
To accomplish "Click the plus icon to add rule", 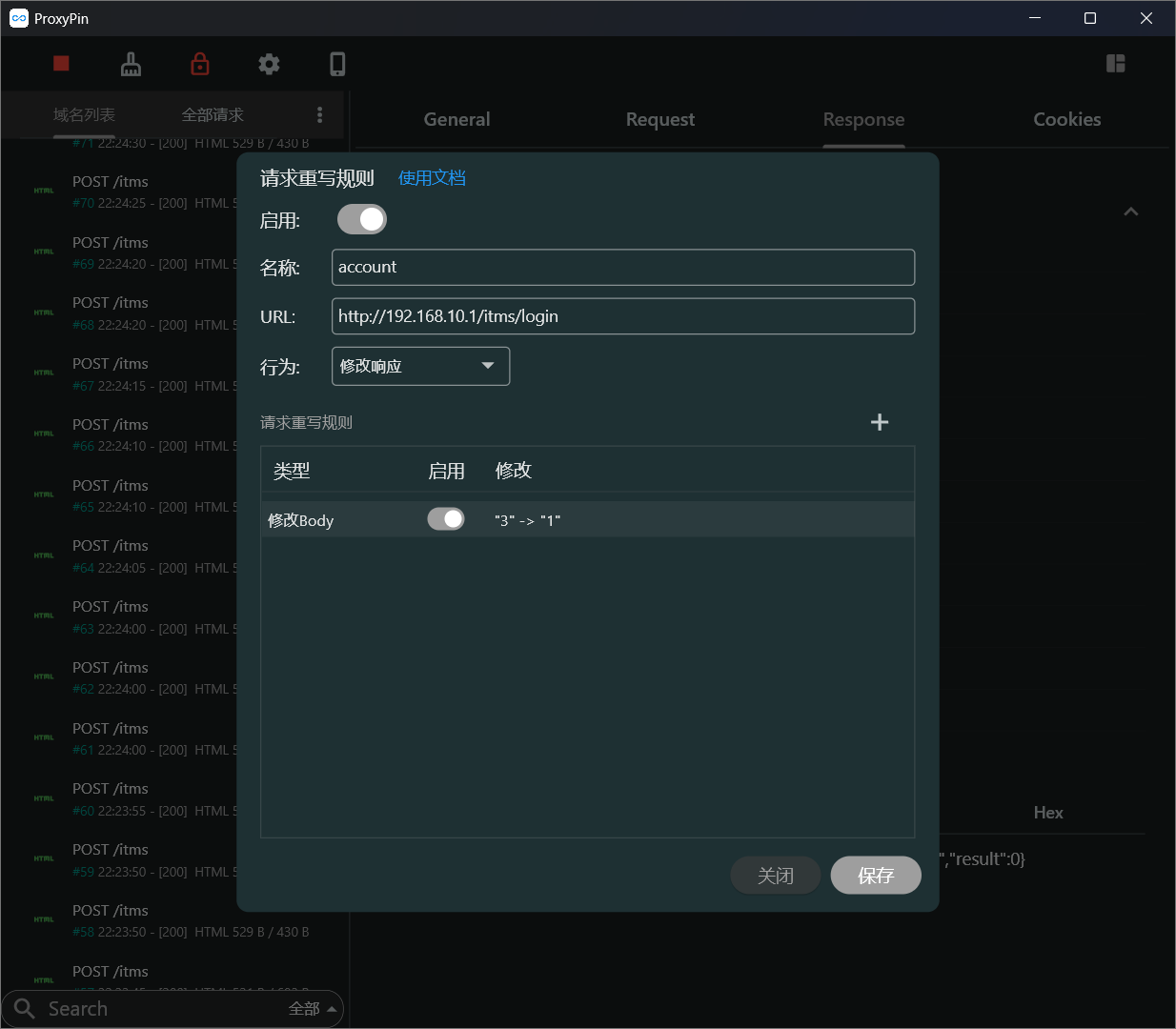I will [x=880, y=422].
